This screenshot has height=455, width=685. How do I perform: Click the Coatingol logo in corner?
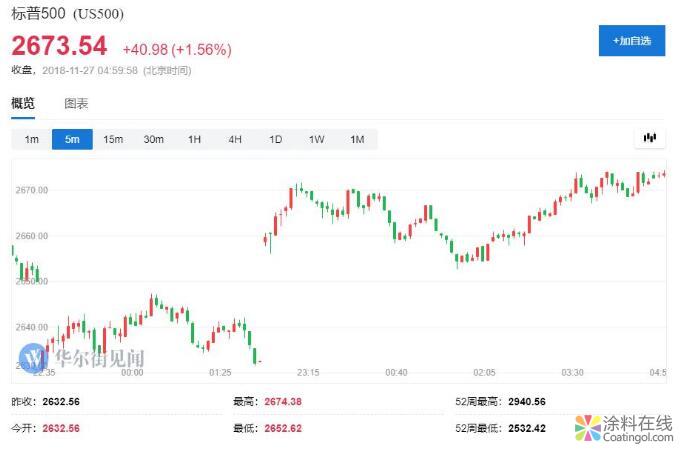(623, 428)
